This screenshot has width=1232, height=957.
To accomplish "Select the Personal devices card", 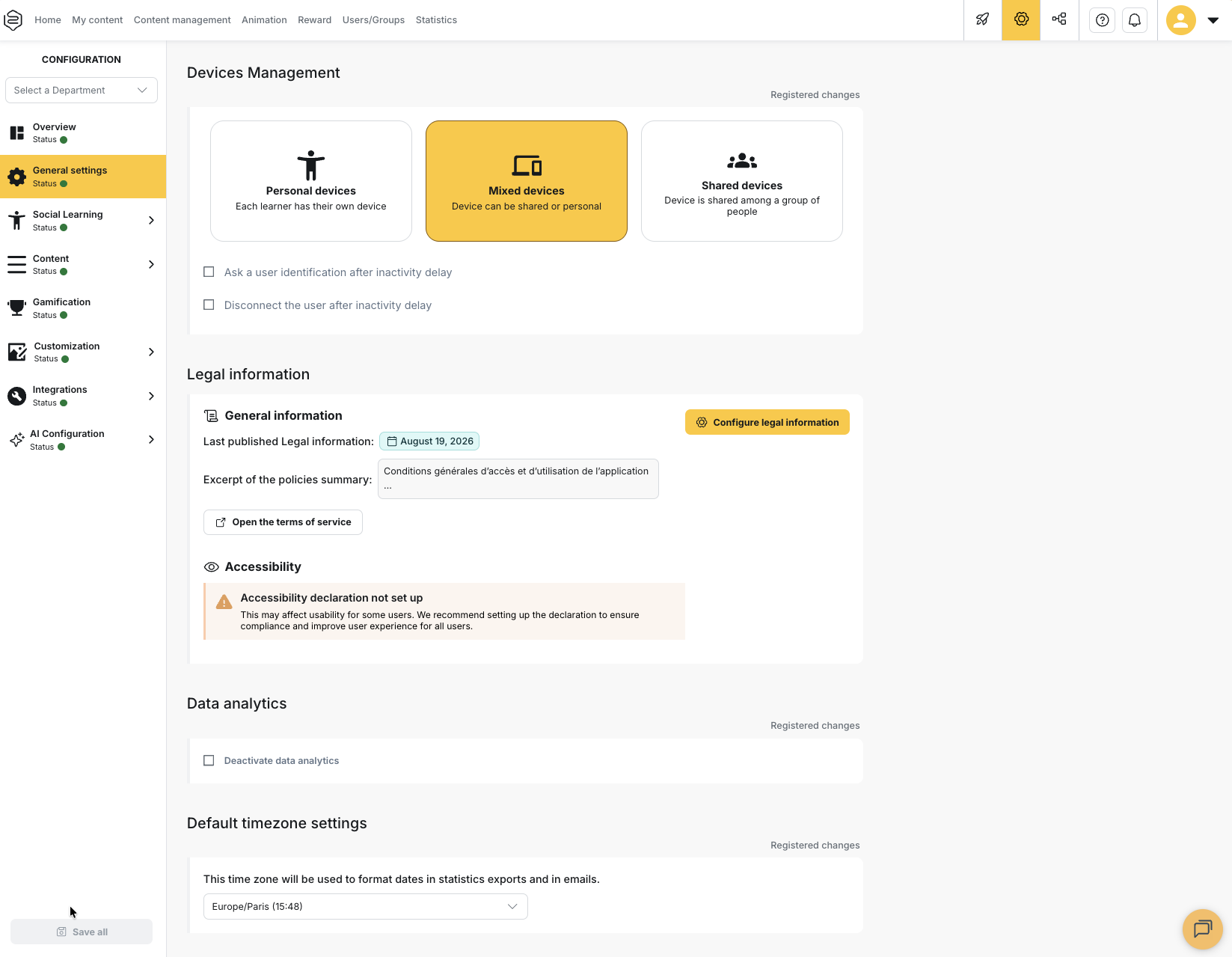I will [311, 181].
